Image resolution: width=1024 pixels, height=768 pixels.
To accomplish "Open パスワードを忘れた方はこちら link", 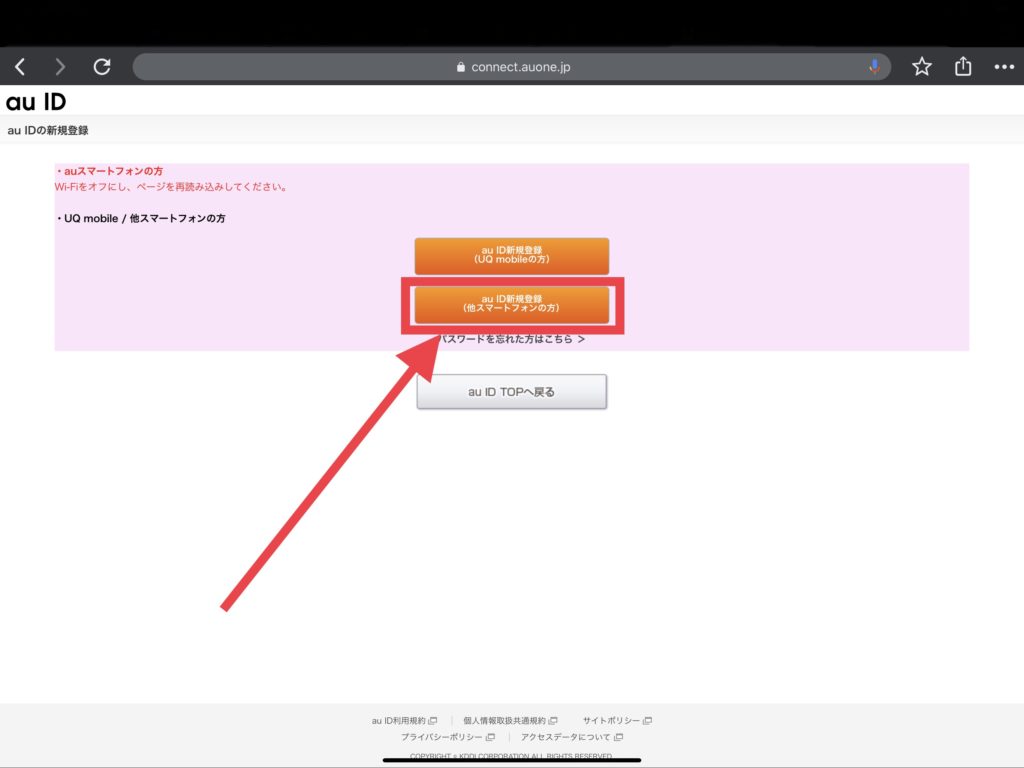I will coord(511,339).
